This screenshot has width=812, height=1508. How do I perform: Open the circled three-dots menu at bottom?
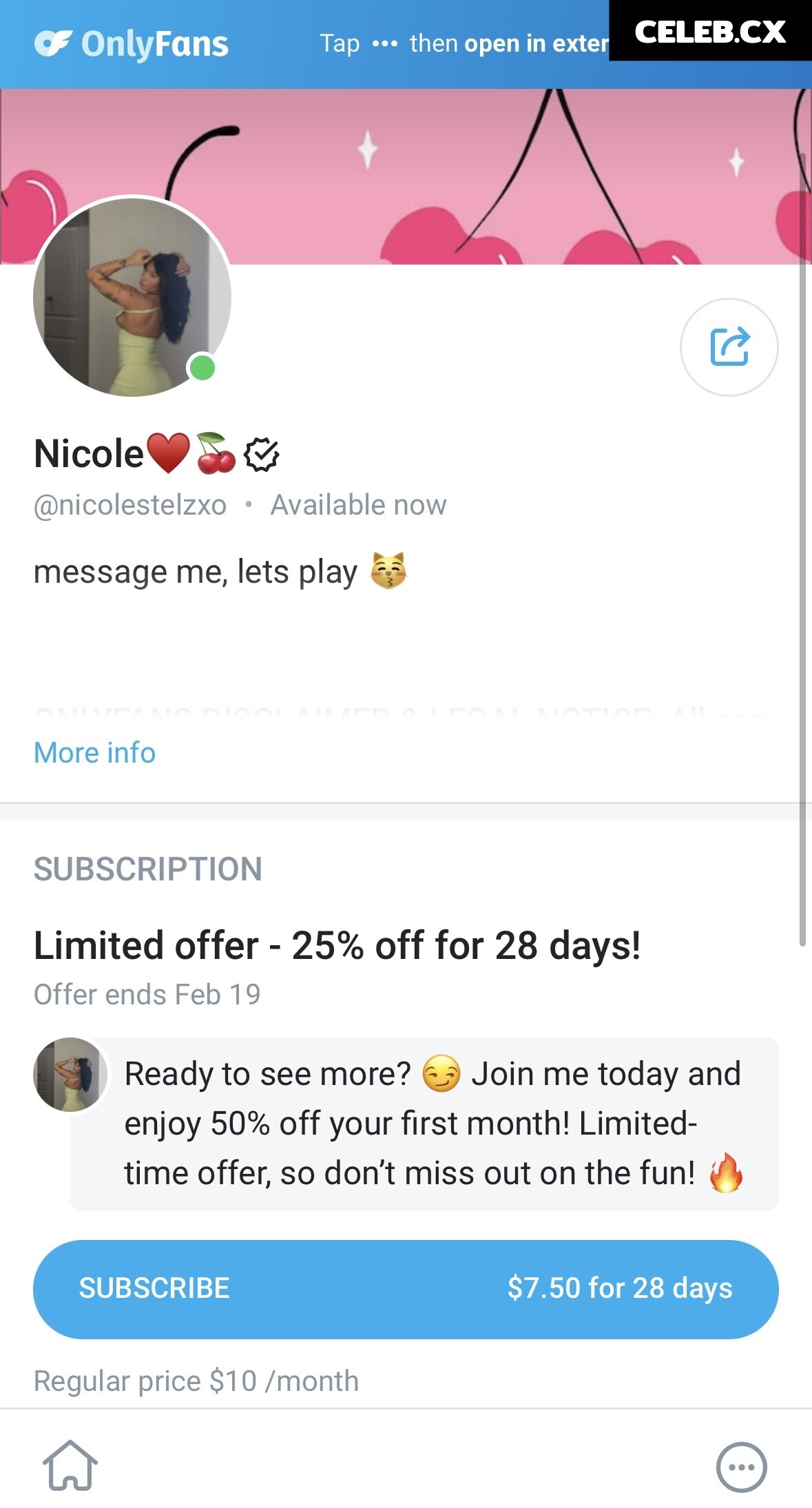[741, 1467]
